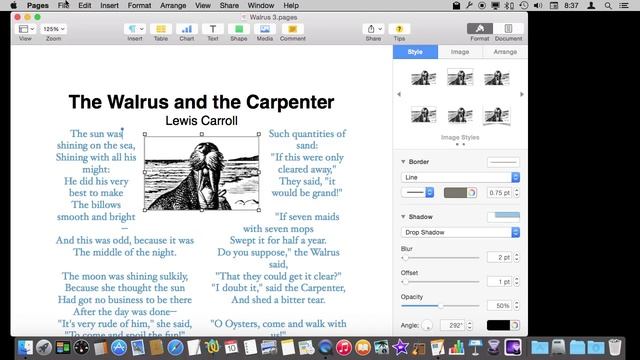Click the border color well
Image resolution: width=640 pixels, height=360 pixels.
point(455,193)
